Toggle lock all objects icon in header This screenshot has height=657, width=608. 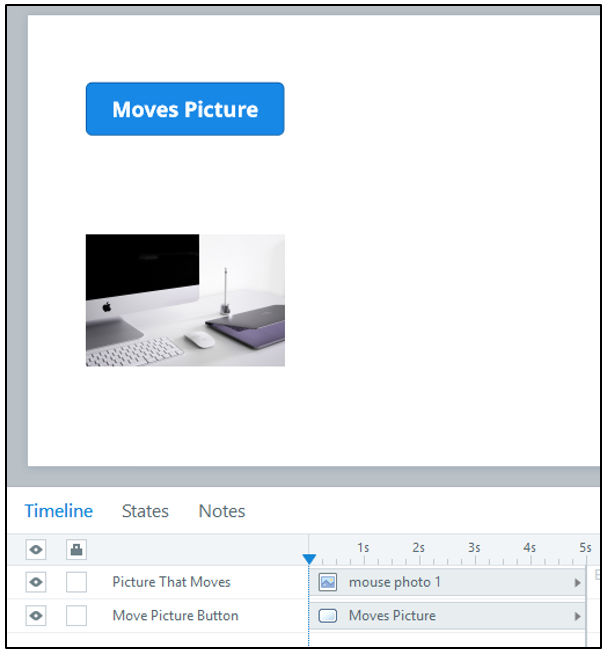click(x=76, y=549)
